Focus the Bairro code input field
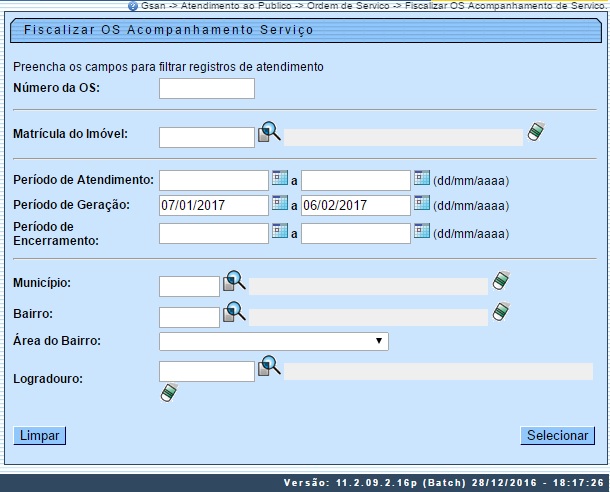Screen dimensions: 610x492 189,317
